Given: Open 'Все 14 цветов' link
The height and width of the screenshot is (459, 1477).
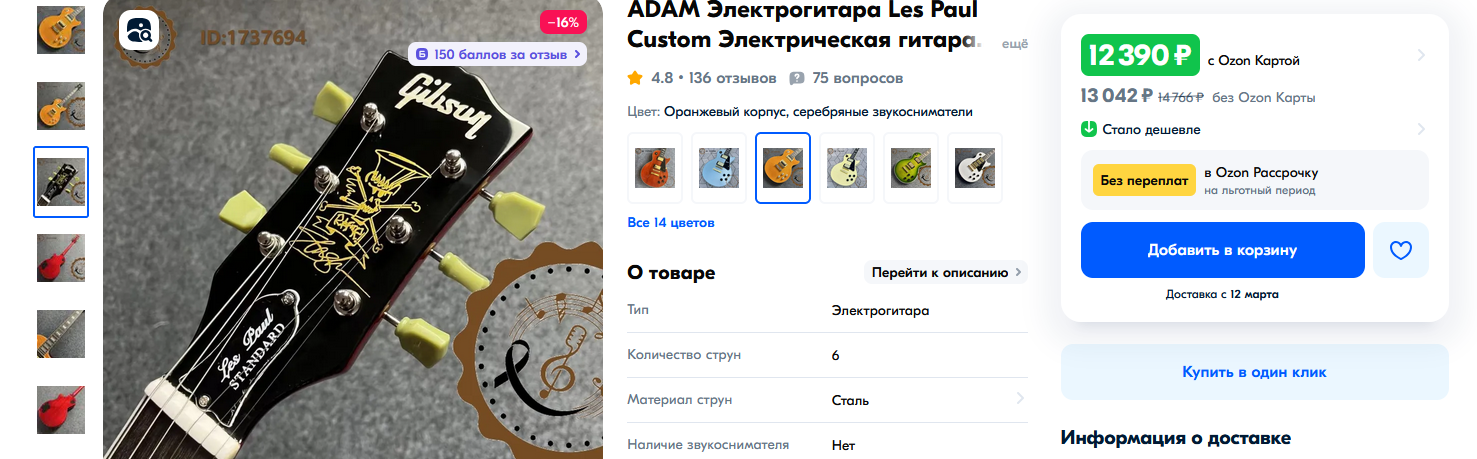Looking at the screenshot, I should (671, 222).
